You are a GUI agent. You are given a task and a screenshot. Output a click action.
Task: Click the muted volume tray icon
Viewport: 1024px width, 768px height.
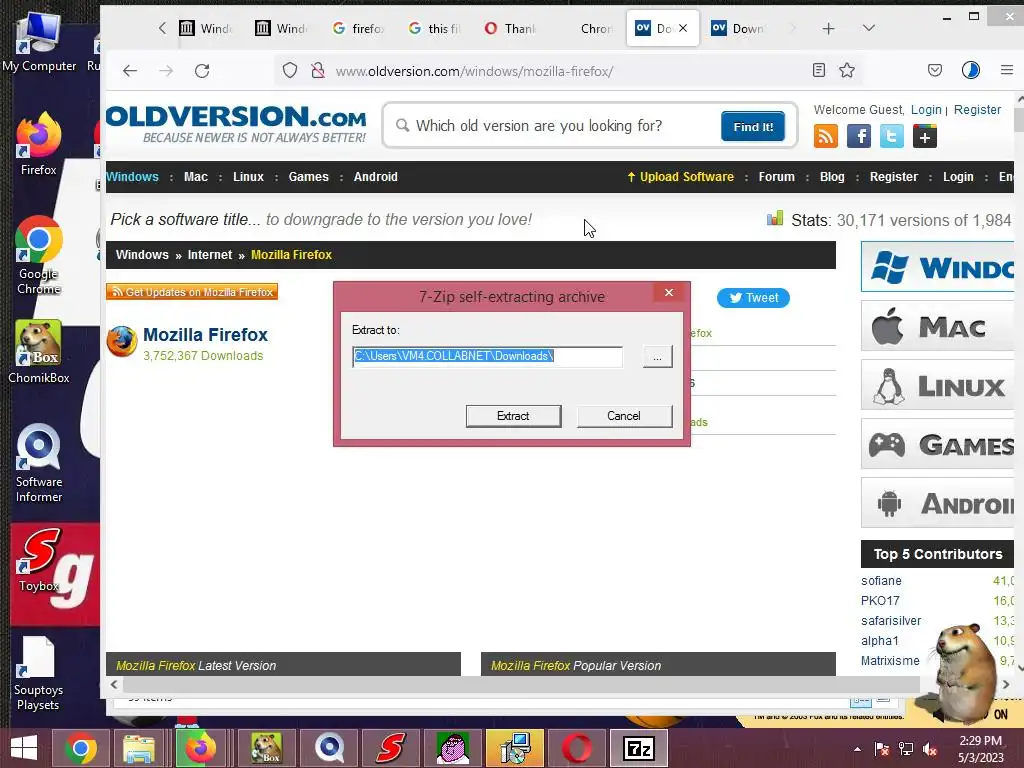[x=930, y=749]
